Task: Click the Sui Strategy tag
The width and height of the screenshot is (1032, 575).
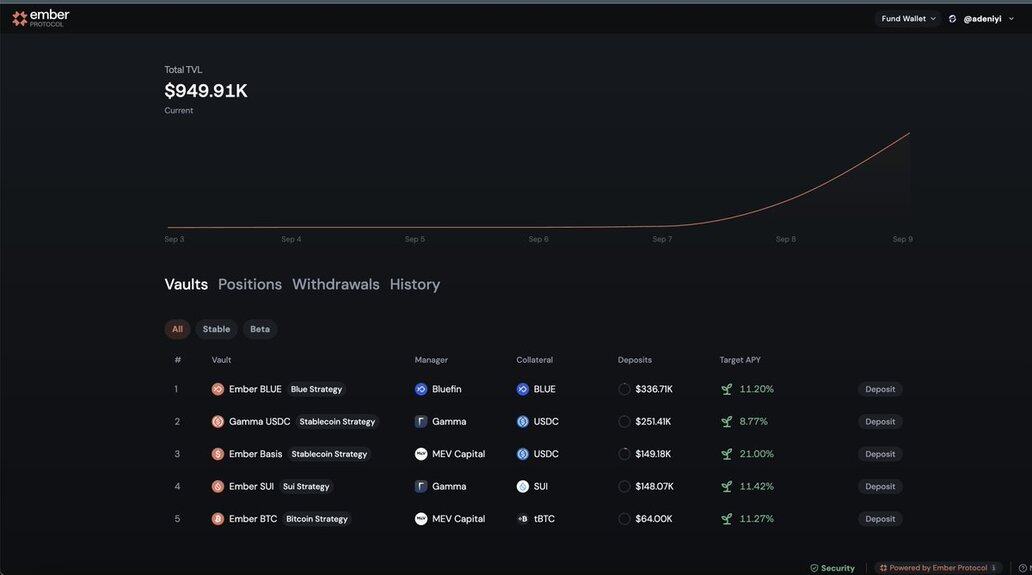Action: point(306,487)
